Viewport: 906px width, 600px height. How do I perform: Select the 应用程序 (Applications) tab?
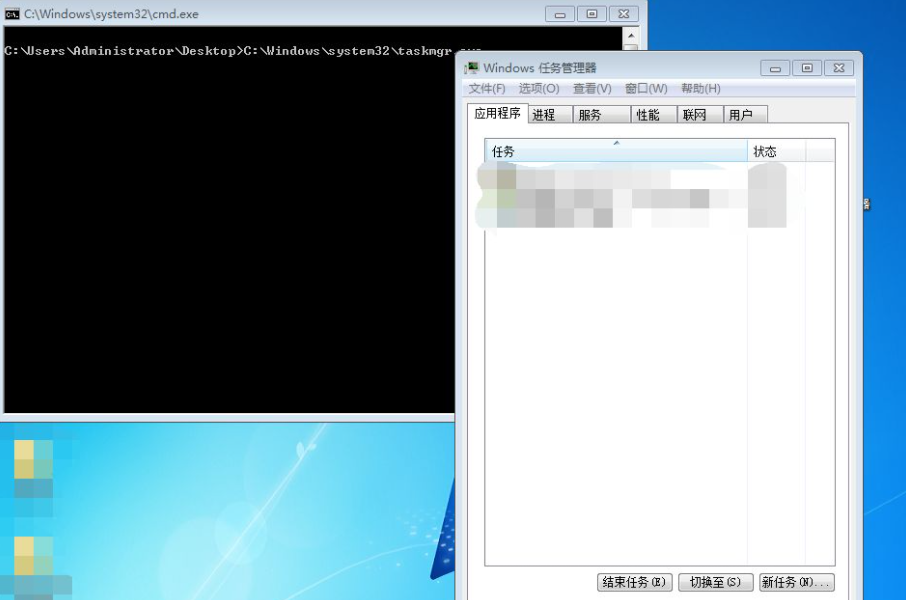(498, 114)
